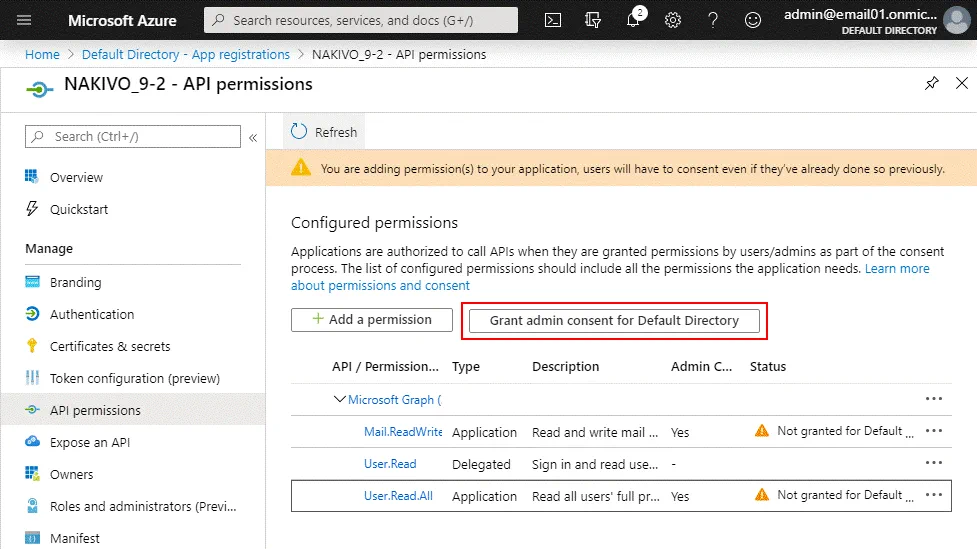Click admin@email01 account name

click(x=860, y=14)
